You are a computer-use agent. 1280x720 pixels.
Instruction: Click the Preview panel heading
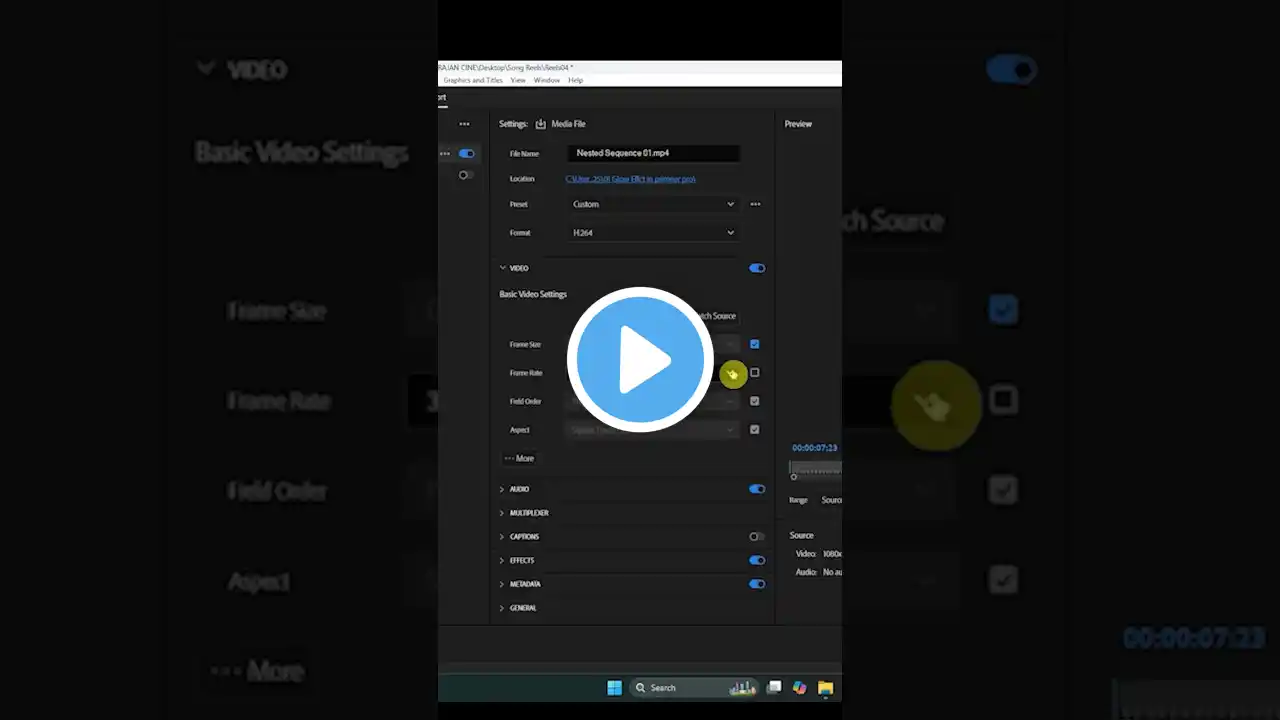coord(798,124)
